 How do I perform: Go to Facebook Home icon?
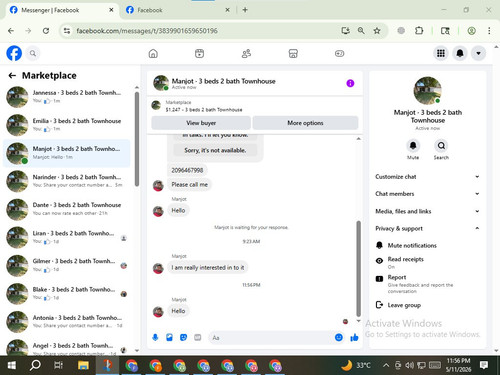pos(153,53)
